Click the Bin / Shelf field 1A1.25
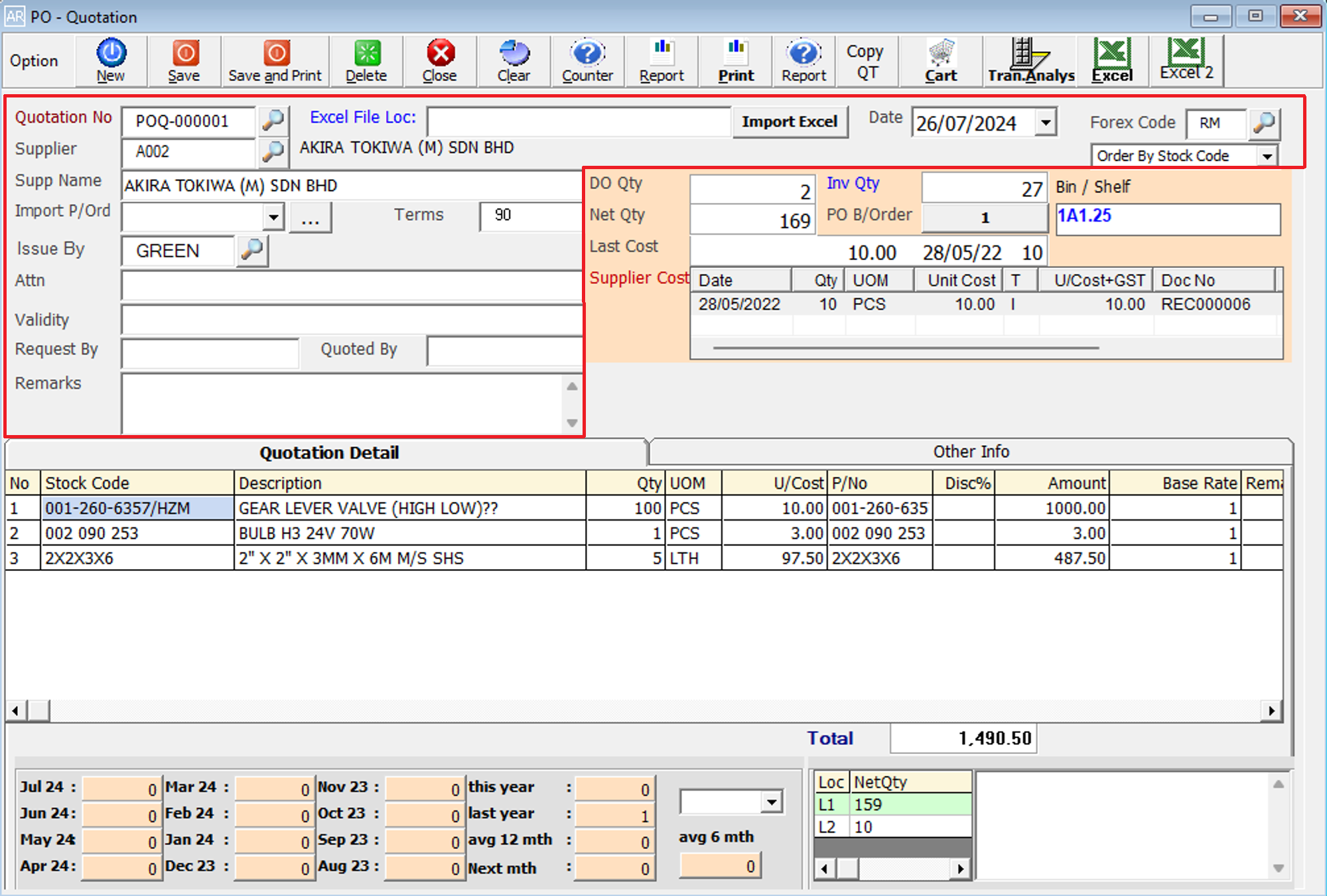Screen dimensions: 1327x896 1168,220
